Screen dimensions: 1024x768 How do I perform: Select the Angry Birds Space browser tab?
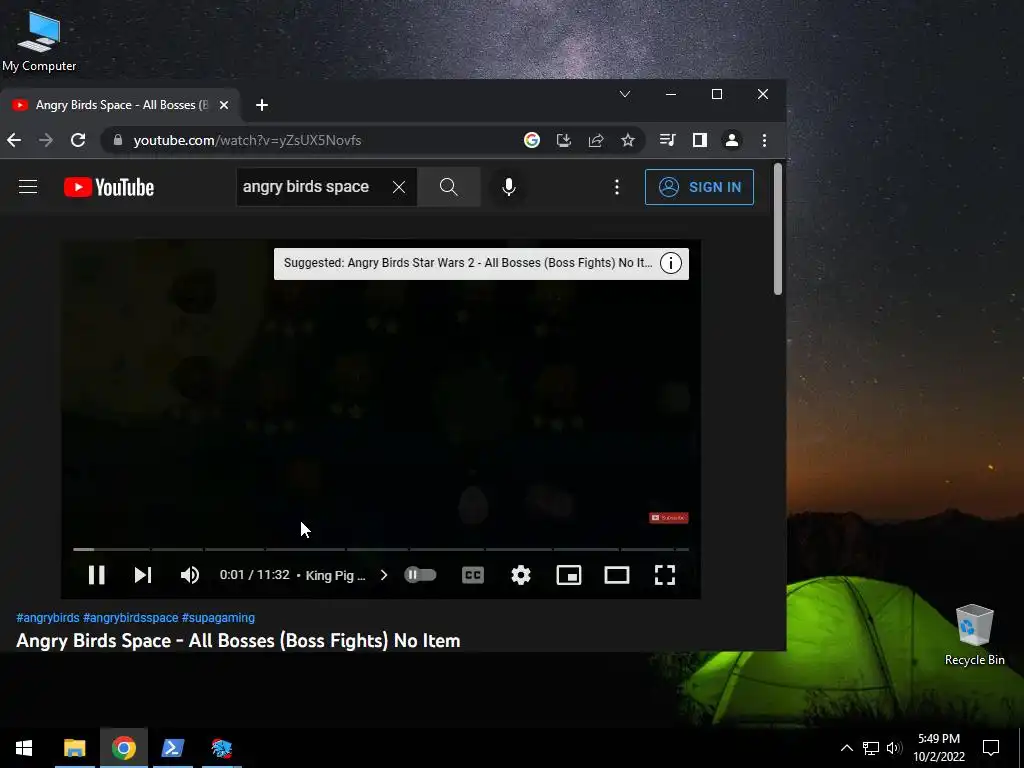coord(121,105)
